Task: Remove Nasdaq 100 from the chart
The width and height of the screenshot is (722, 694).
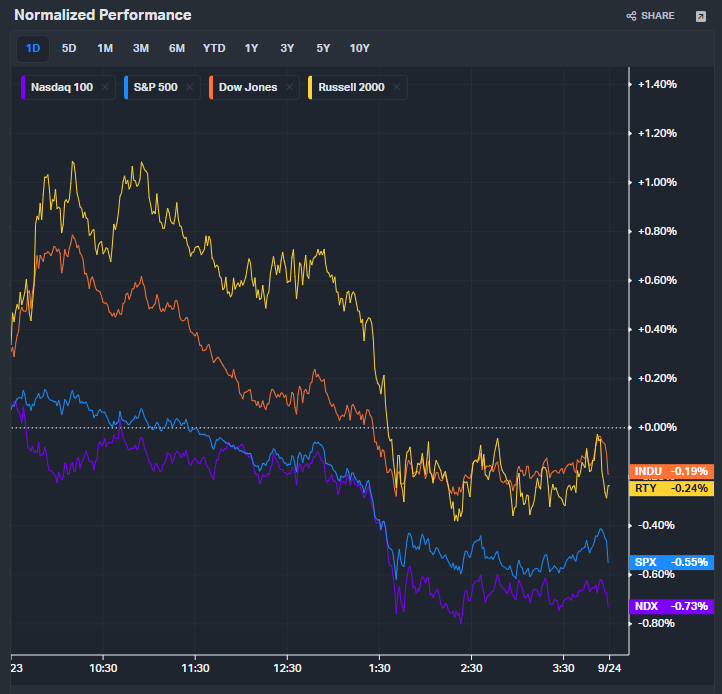Action: coord(105,87)
